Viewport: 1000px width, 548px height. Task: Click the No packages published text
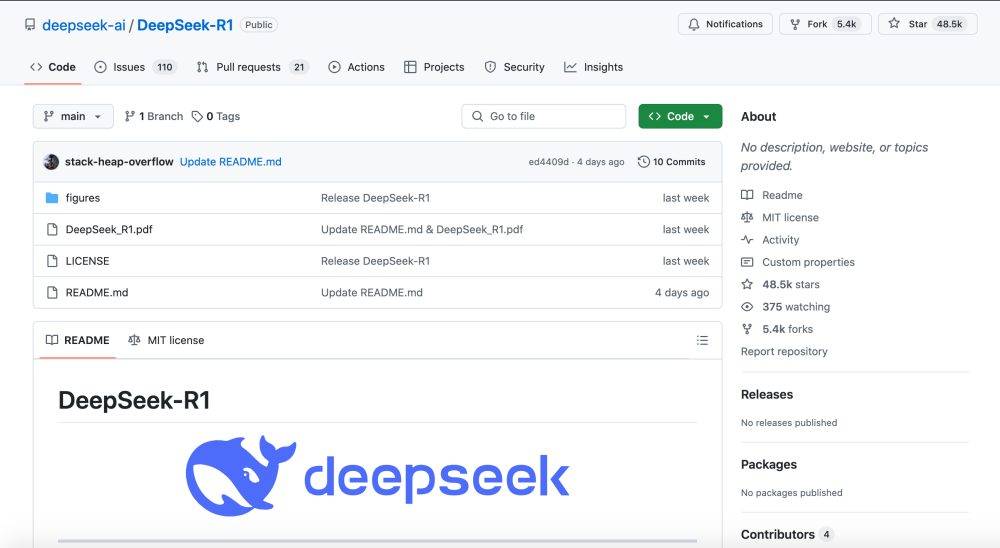[x=791, y=492]
